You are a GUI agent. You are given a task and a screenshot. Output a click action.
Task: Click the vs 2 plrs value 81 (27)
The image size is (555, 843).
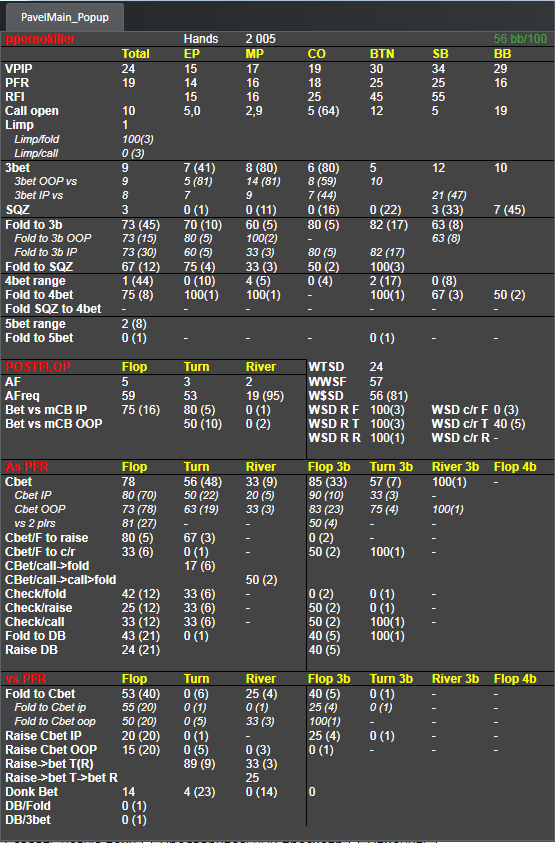[x=139, y=523]
